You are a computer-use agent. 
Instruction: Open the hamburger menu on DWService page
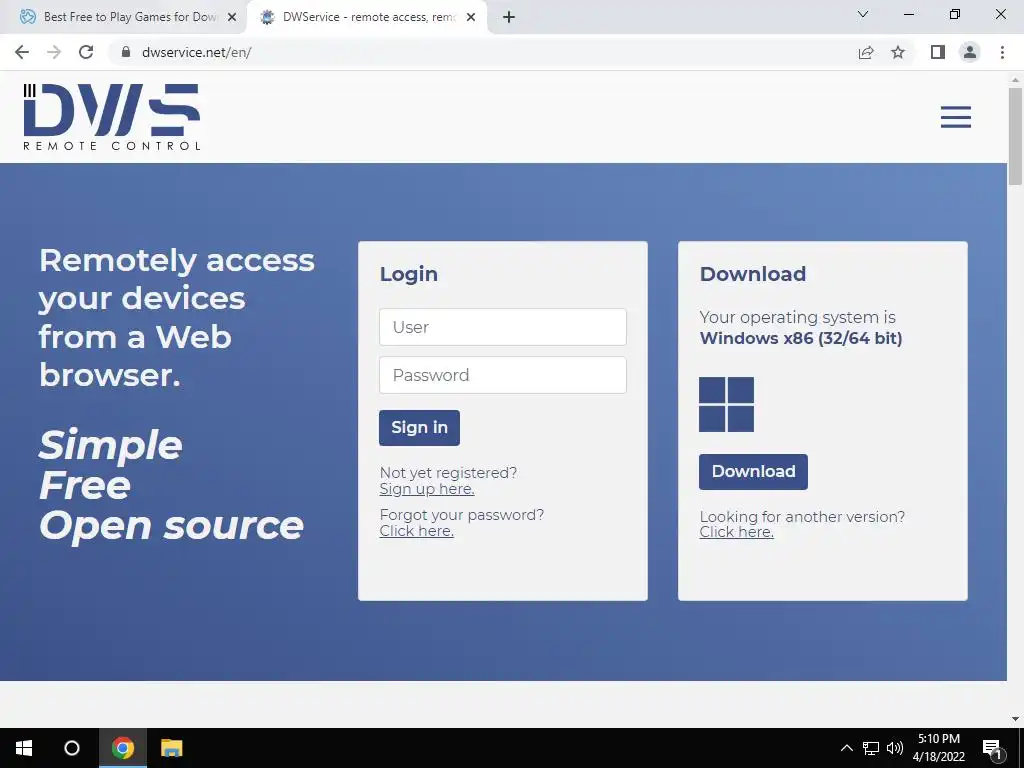(x=955, y=117)
